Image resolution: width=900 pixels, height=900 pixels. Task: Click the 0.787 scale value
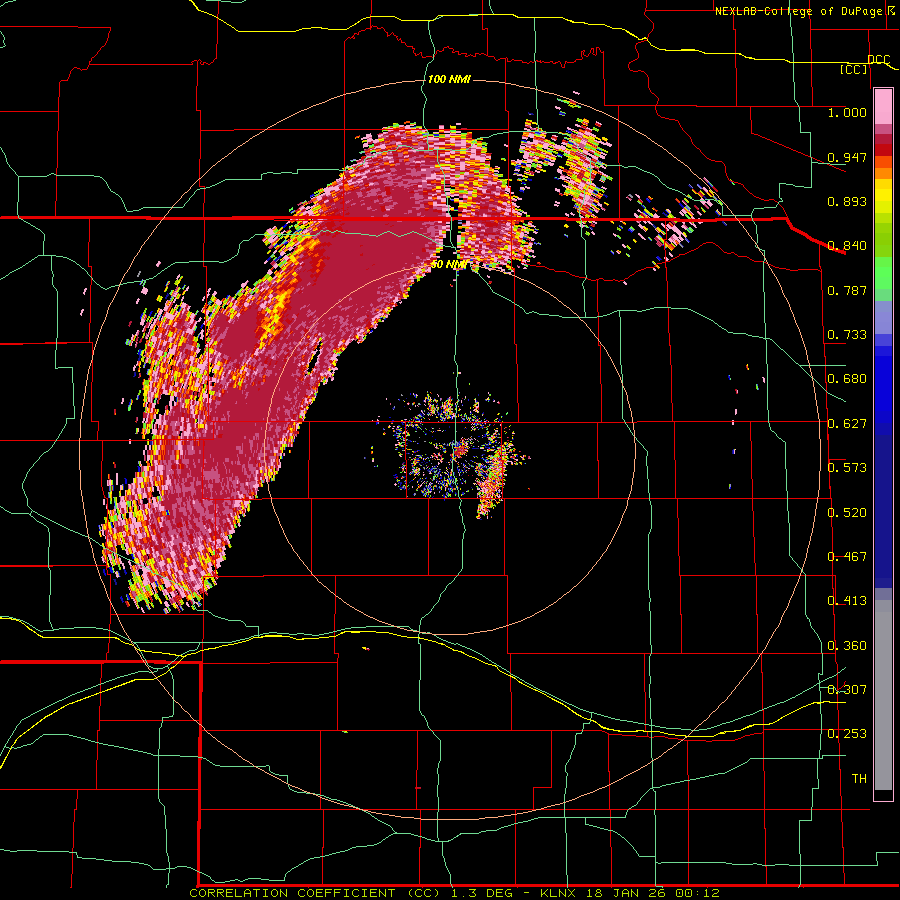pos(847,290)
